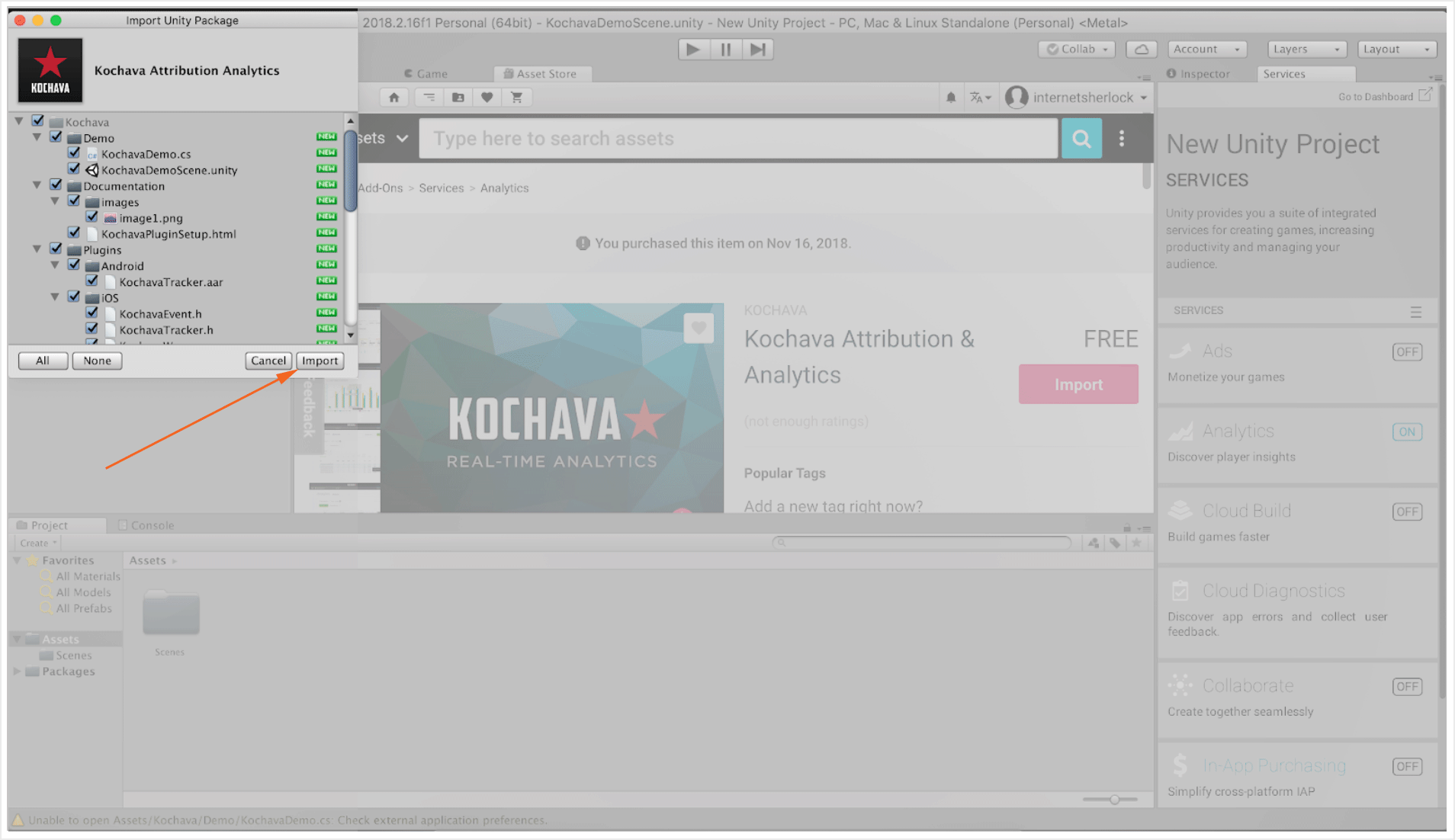Uncheck KochavaDemo.cs checkbox
This screenshot has height=840, width=1455.
click(x=74, y=153)
